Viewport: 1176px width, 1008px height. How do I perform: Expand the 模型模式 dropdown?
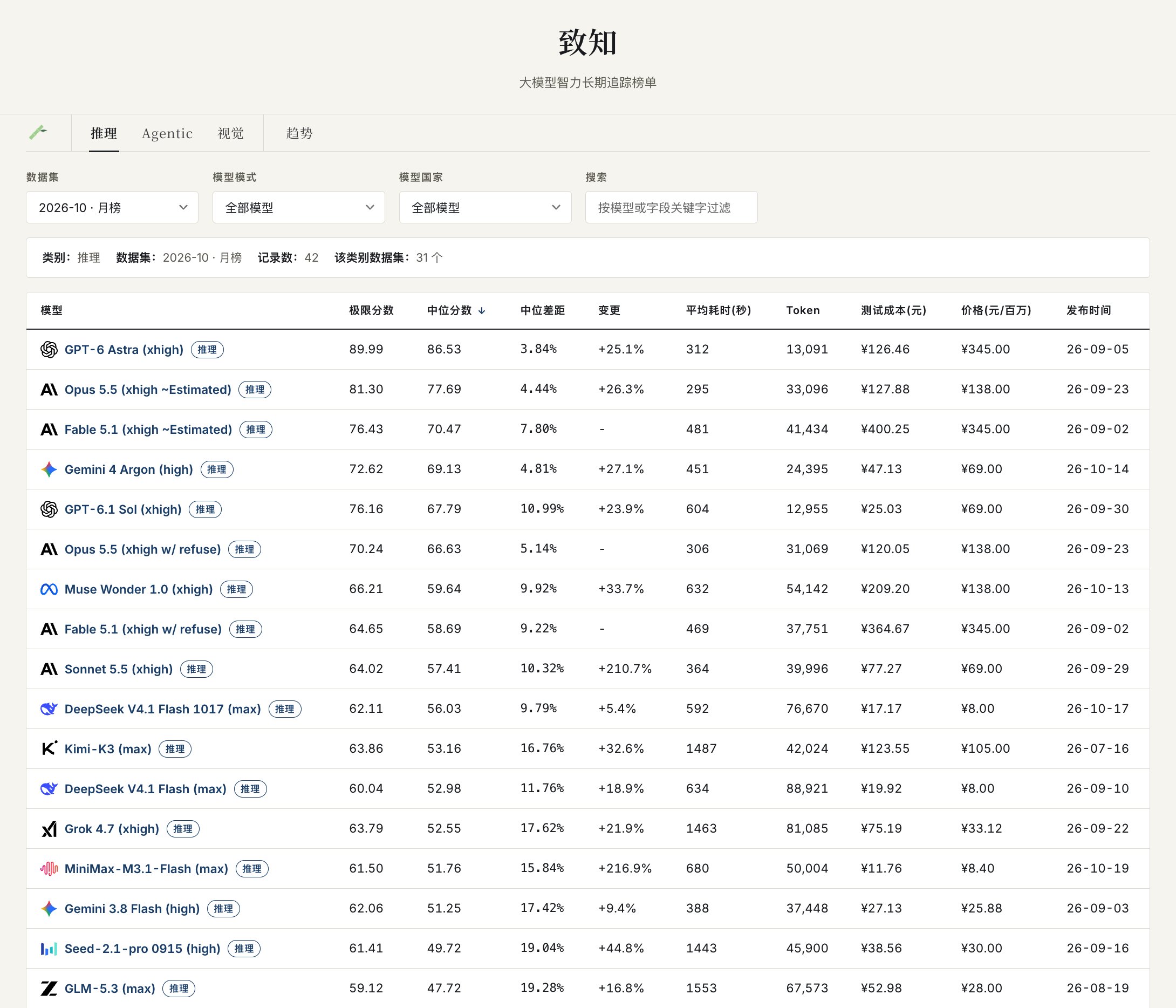click(x=298, y=207)
